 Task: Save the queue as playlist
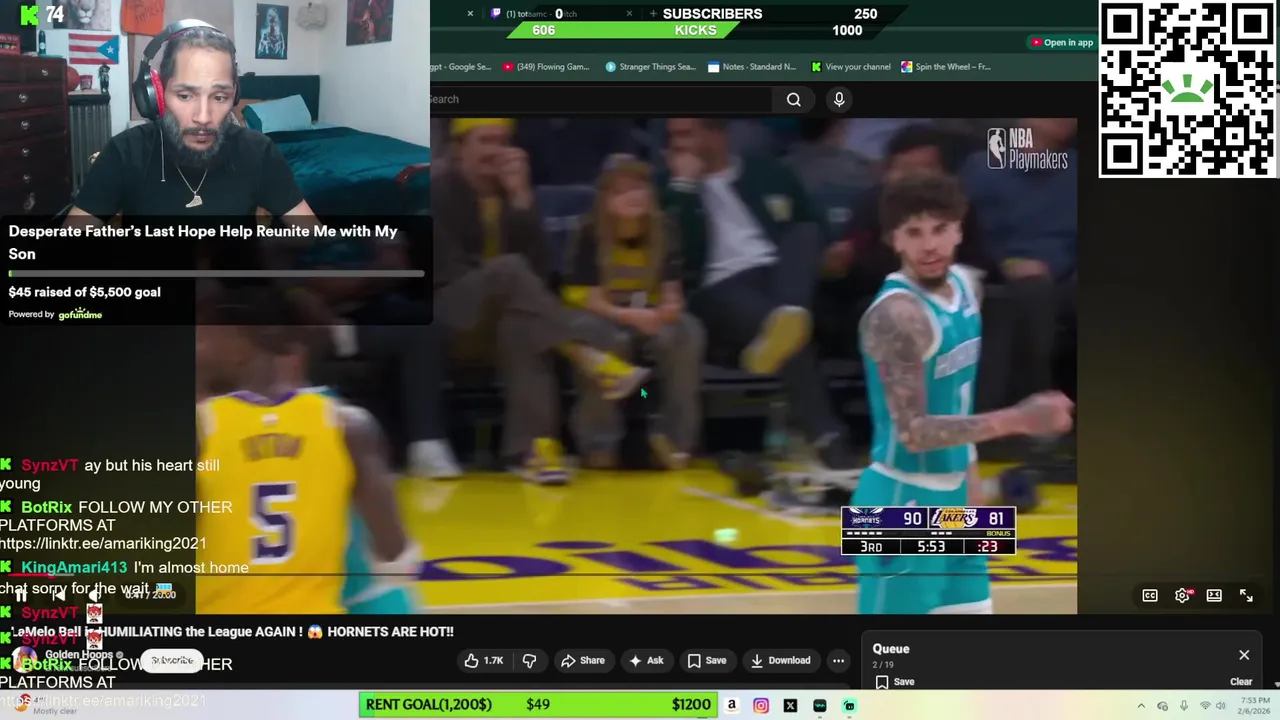[x=895, y=682]
